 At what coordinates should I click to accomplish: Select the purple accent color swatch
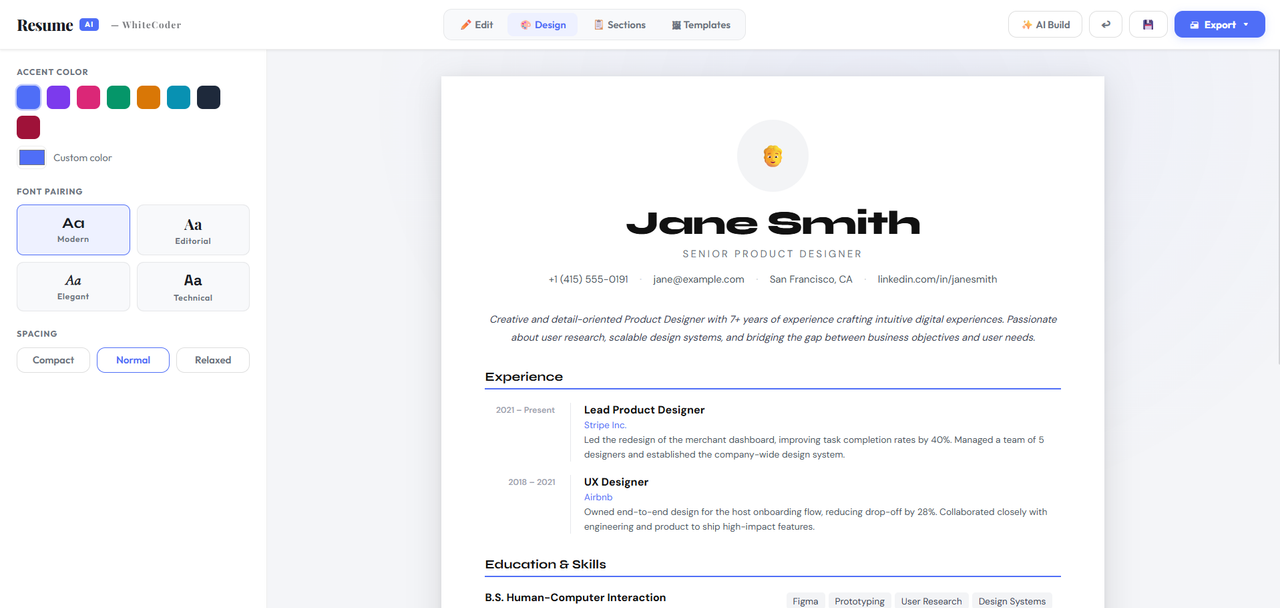(x=58, y=97)
